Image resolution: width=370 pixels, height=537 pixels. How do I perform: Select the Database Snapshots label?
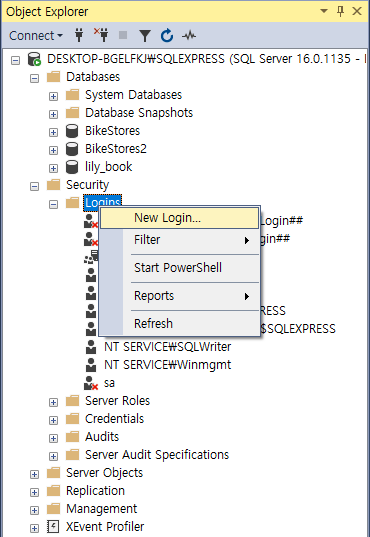(139, 113)
